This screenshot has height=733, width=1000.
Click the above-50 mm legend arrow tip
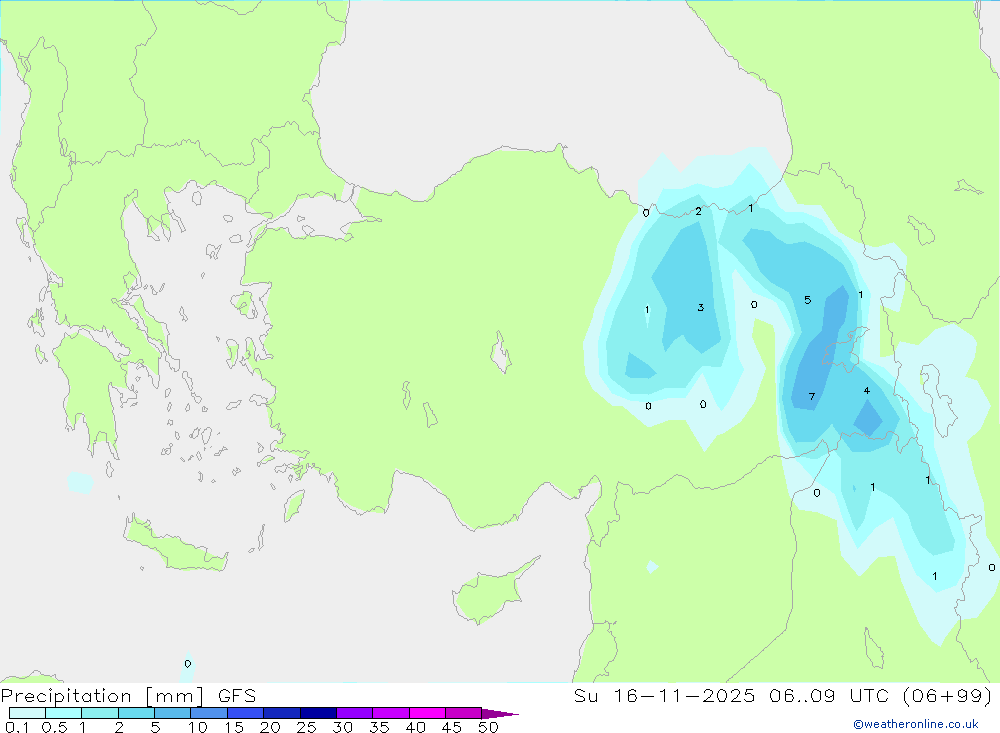pos(500,714)
